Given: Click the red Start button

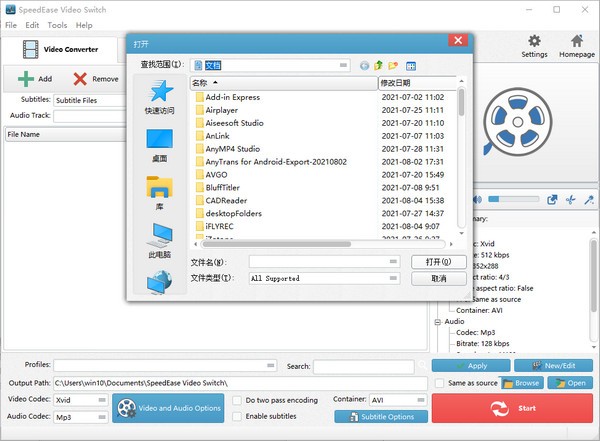Looking at the screenshot, I should pyautogui.click(x=512, y=408).
